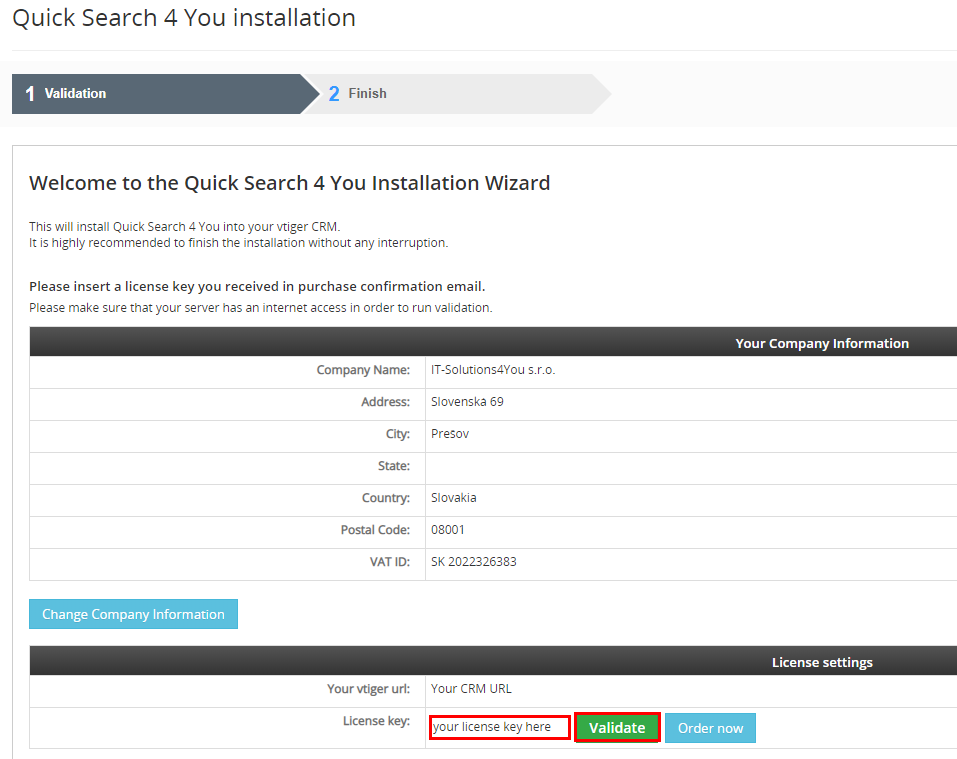Click the Quick Search 4 You installation title
The width and height of the screenshot is (957, 759).
click(184, 18)
